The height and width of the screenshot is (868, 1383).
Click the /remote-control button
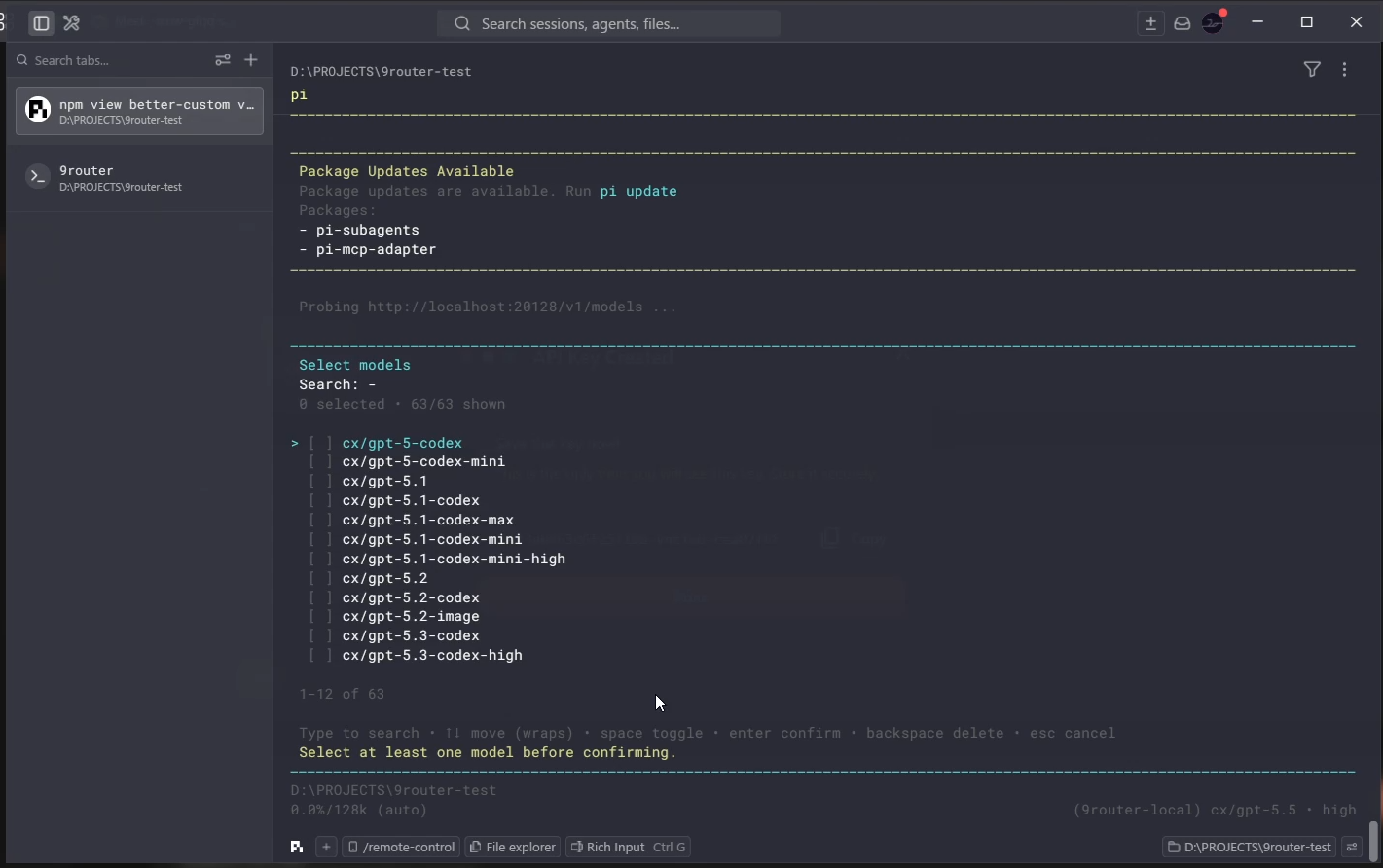(401, 848)
